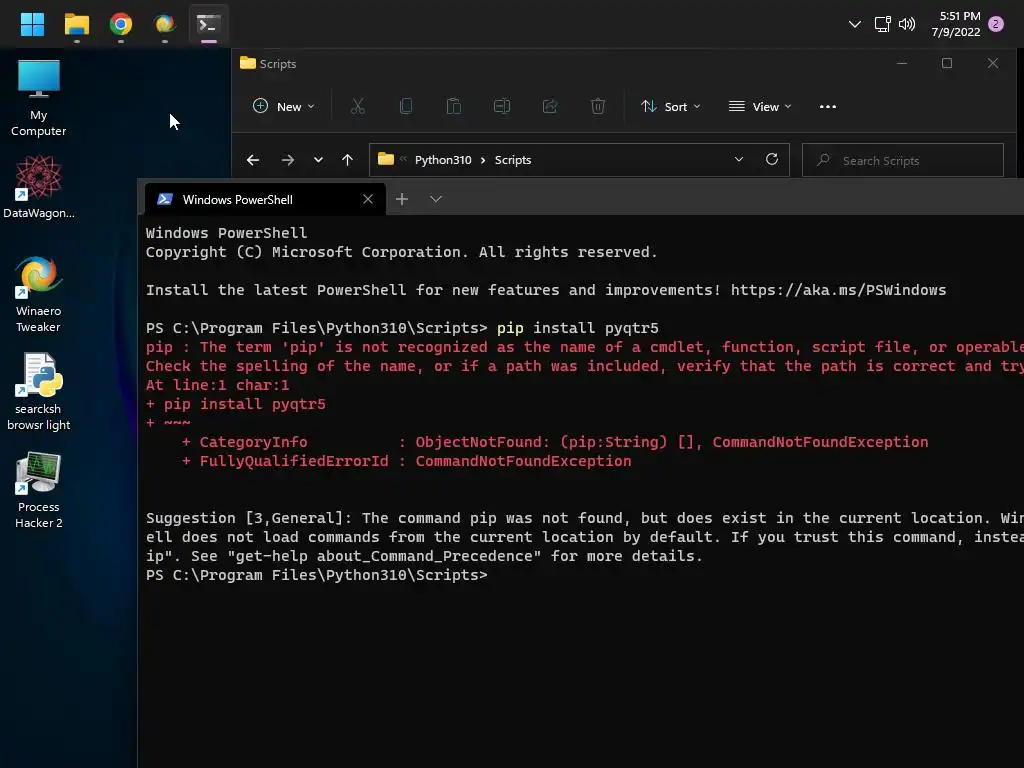Select the searcksh browsr light shortcut

click(x=39, y=392)
